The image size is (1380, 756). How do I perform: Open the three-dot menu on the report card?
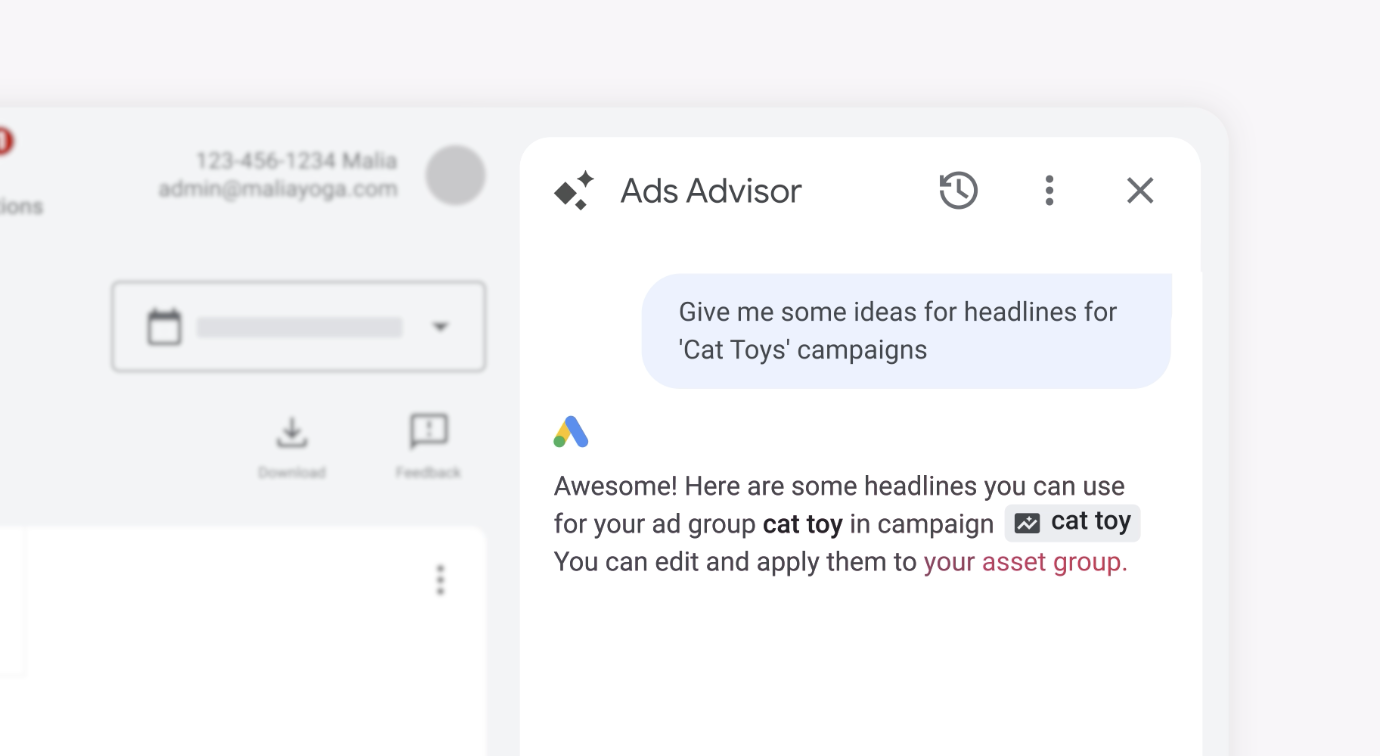(x=440, y=580)
